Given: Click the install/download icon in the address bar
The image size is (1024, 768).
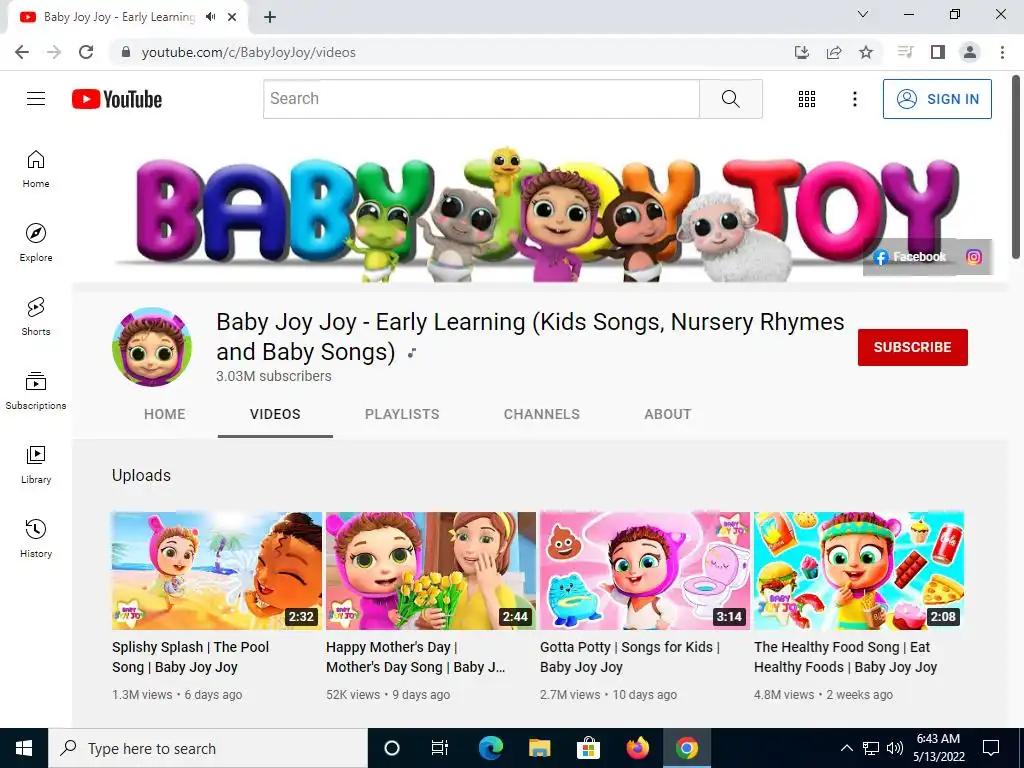Looking at the screenshot, I should click(802, 52).
